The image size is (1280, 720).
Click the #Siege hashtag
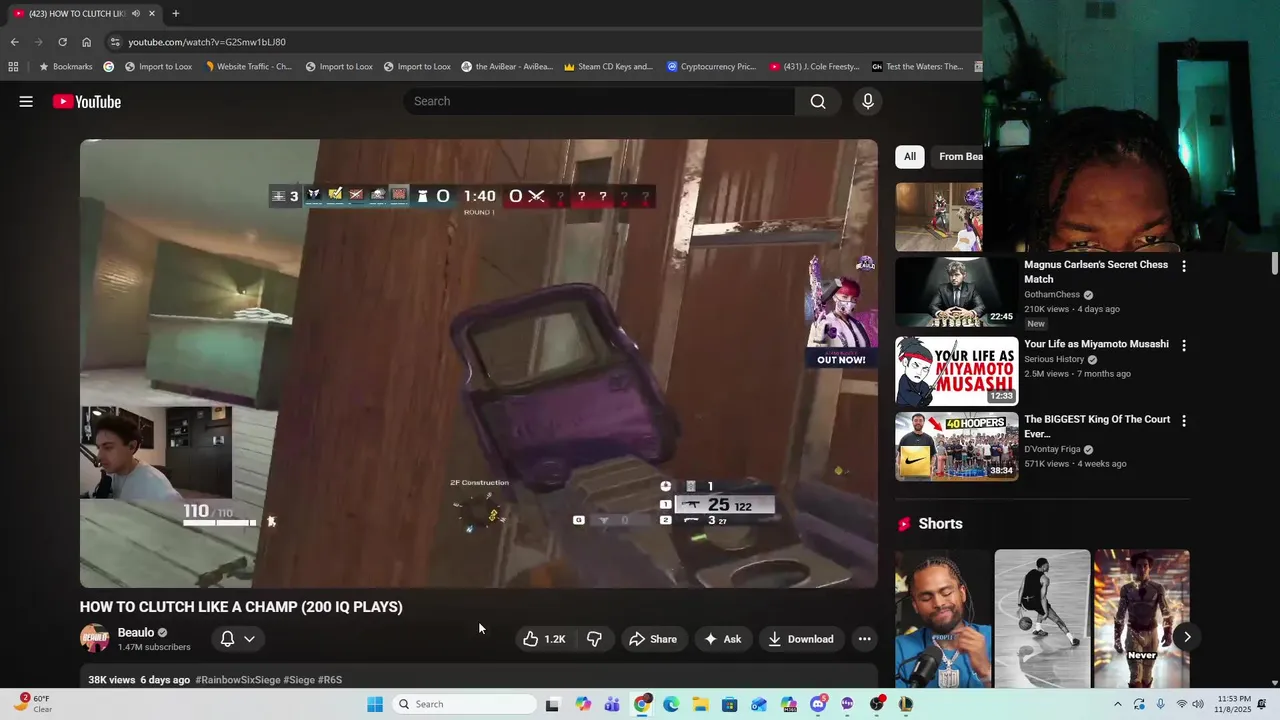pos(299,680)
